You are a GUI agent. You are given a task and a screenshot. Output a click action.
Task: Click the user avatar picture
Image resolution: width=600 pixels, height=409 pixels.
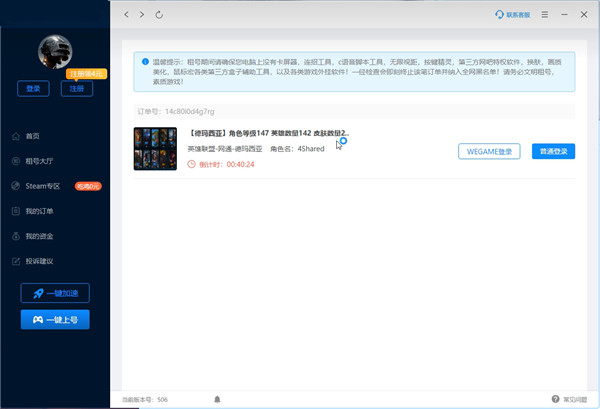pyautogui.click(x=55, y=52)
